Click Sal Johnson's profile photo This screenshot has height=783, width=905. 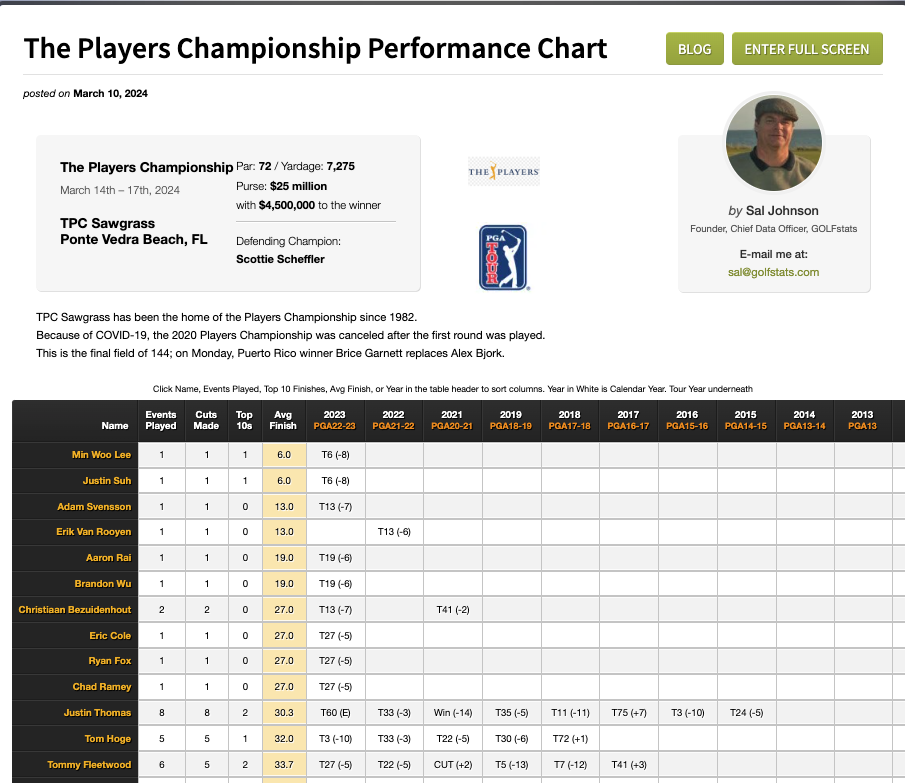(773, 143)
